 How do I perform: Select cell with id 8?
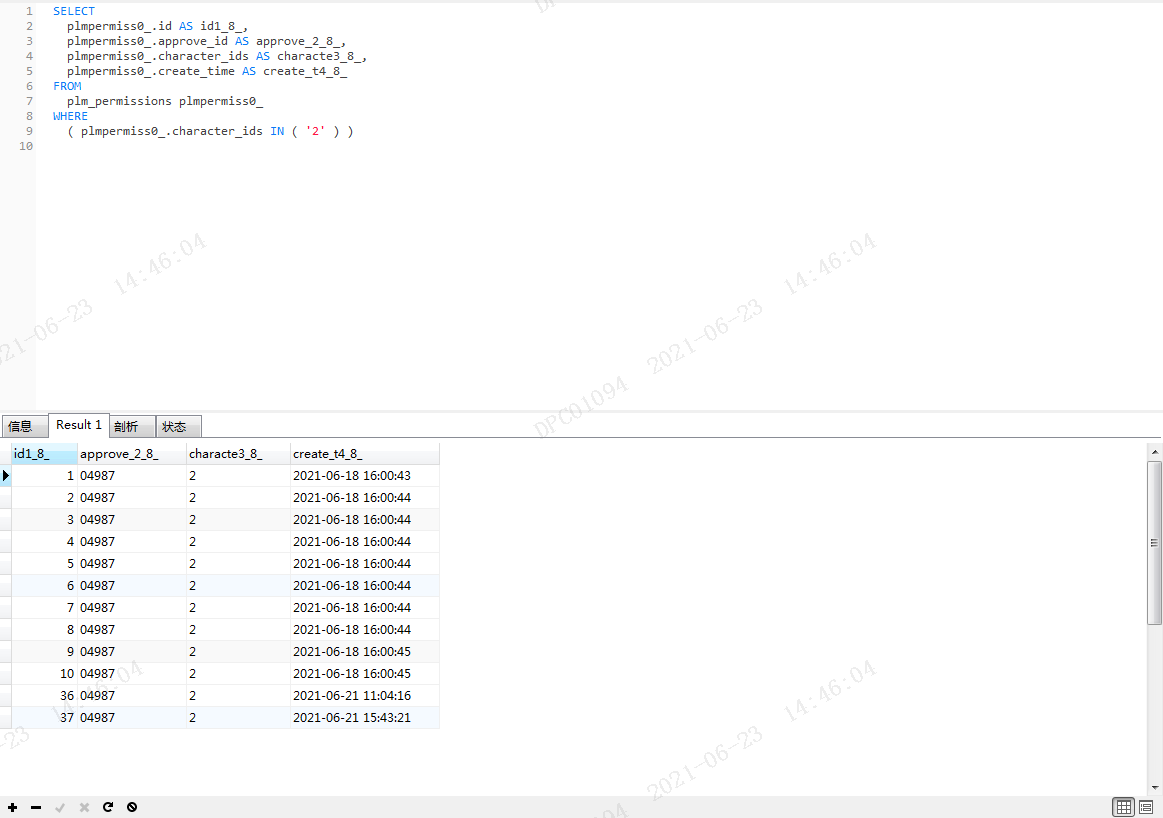tap(45, 630)
